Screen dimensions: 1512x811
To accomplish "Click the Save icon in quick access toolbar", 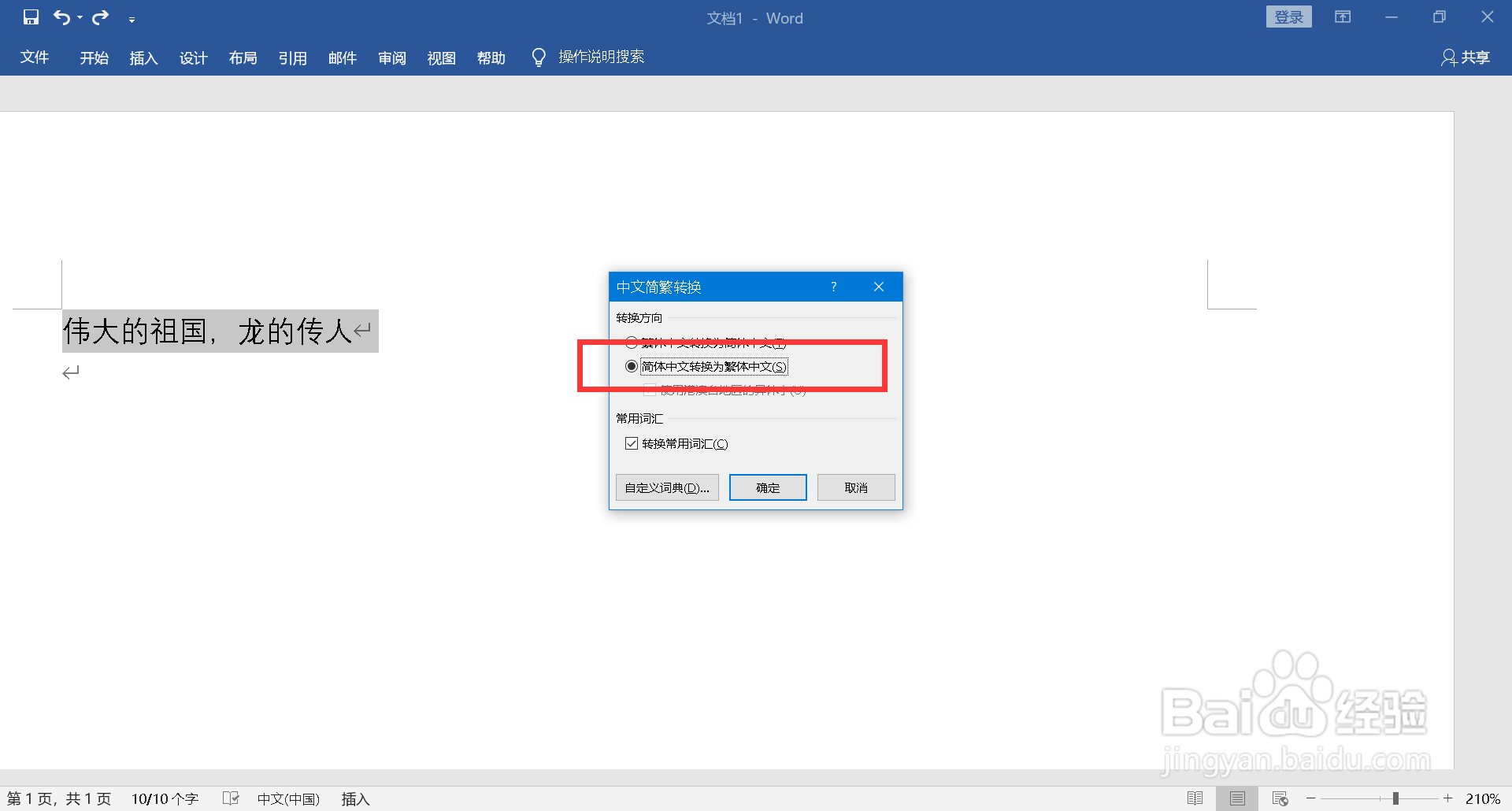I will 31,17.
